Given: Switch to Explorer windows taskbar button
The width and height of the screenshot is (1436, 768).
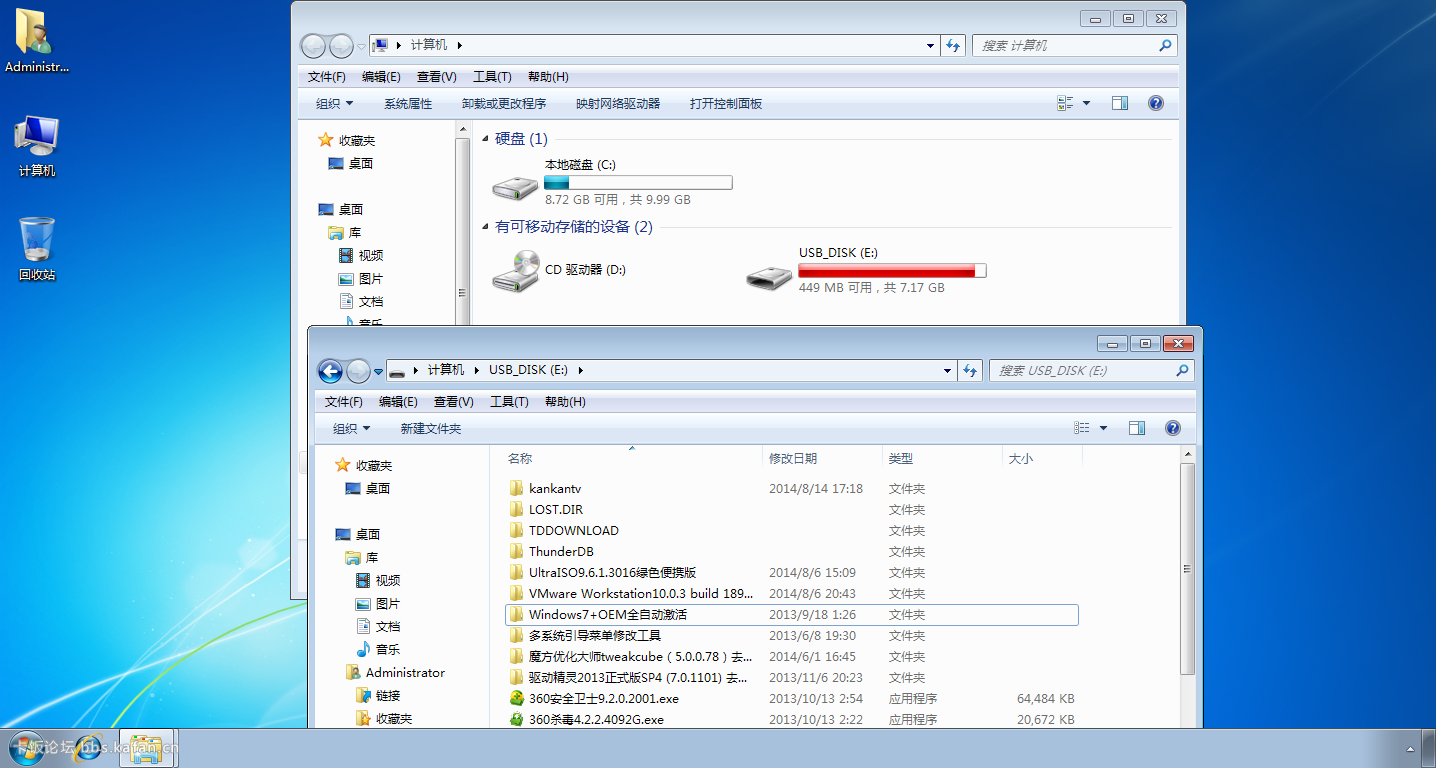Looking at the screenshot, I should (x=147, y=747).
